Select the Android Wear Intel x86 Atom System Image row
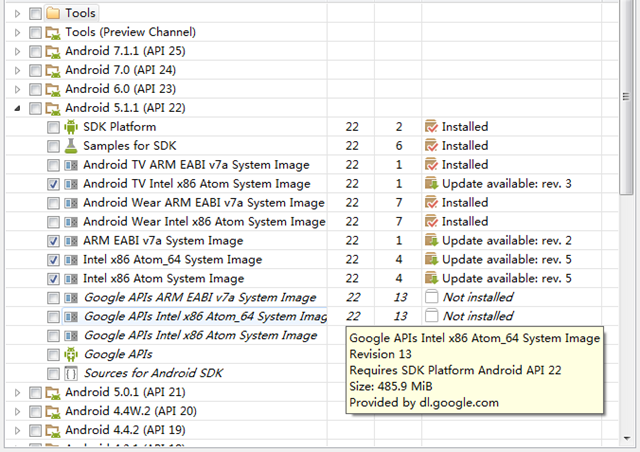640x452 pixels. click(204, 222)
